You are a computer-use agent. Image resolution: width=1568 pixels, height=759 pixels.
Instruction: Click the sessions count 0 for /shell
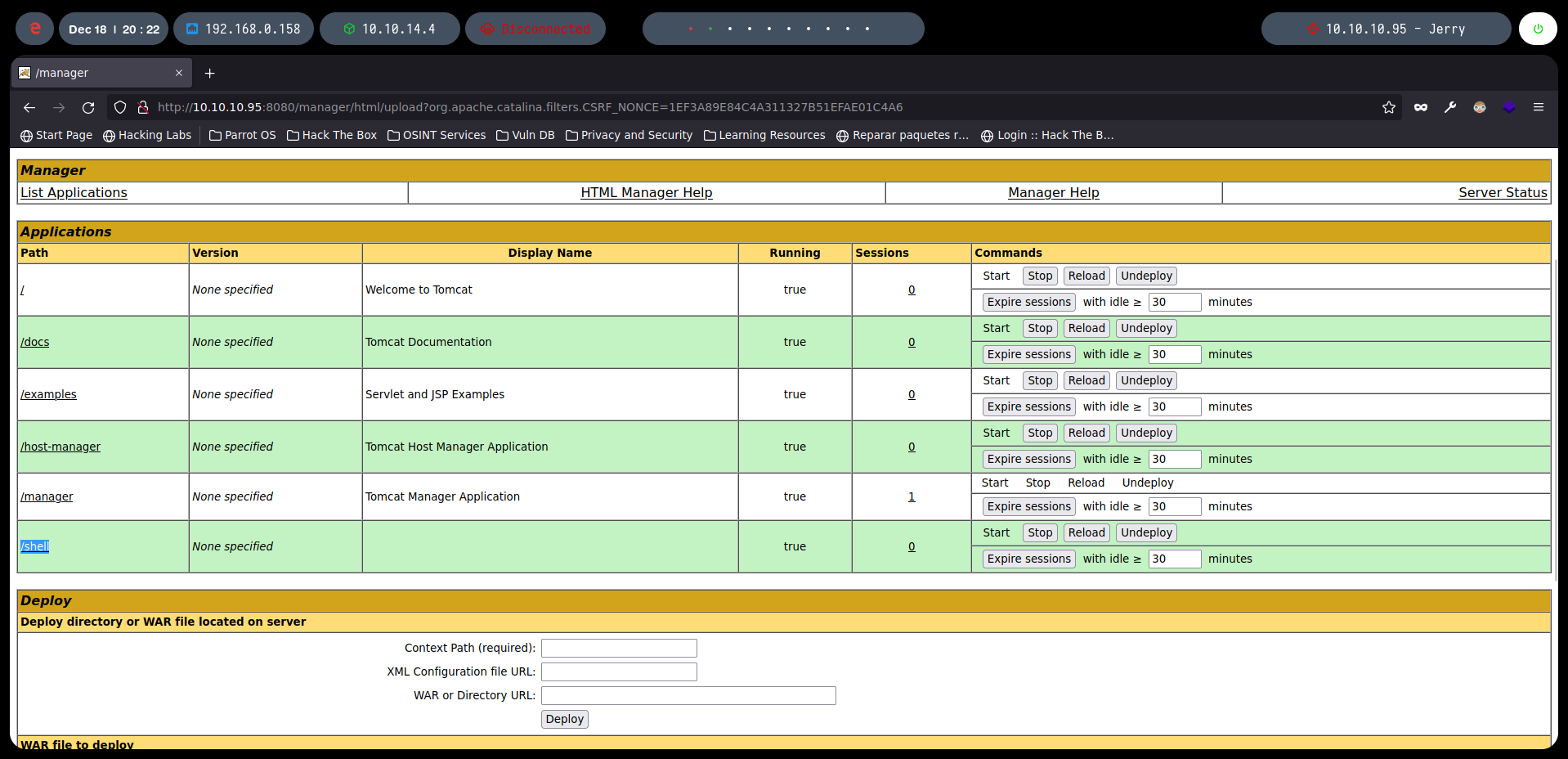pos(912,546)
